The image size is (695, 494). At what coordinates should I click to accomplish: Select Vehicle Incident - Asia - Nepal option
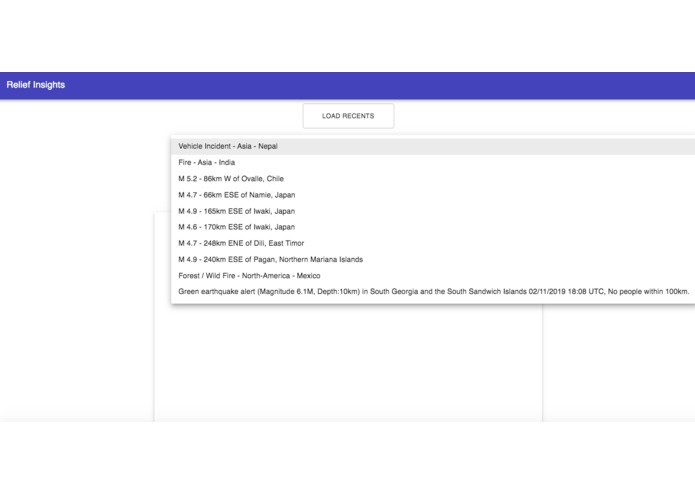[x=433, y=146]
